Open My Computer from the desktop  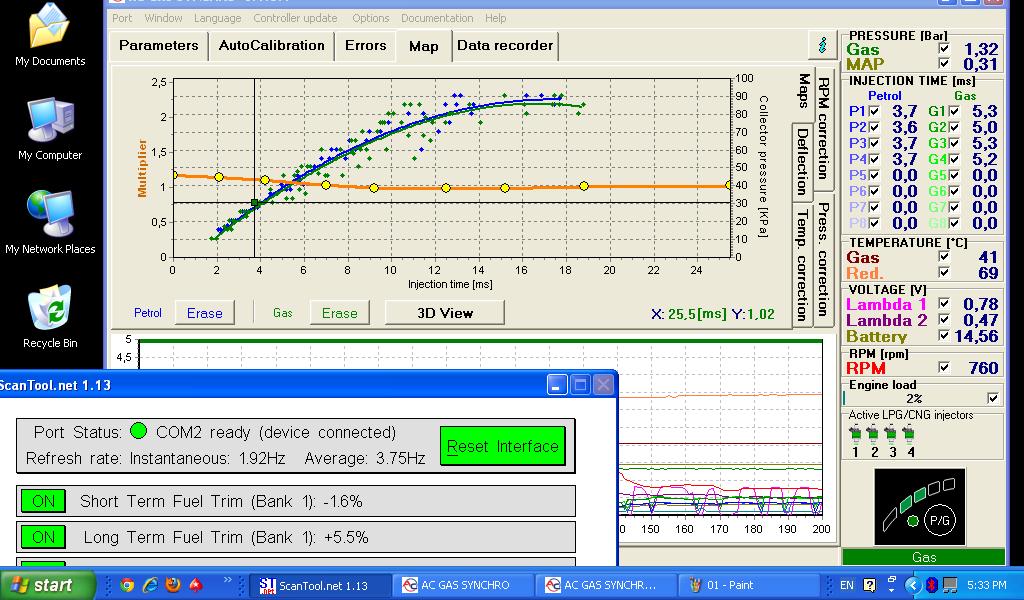(50, 128)
